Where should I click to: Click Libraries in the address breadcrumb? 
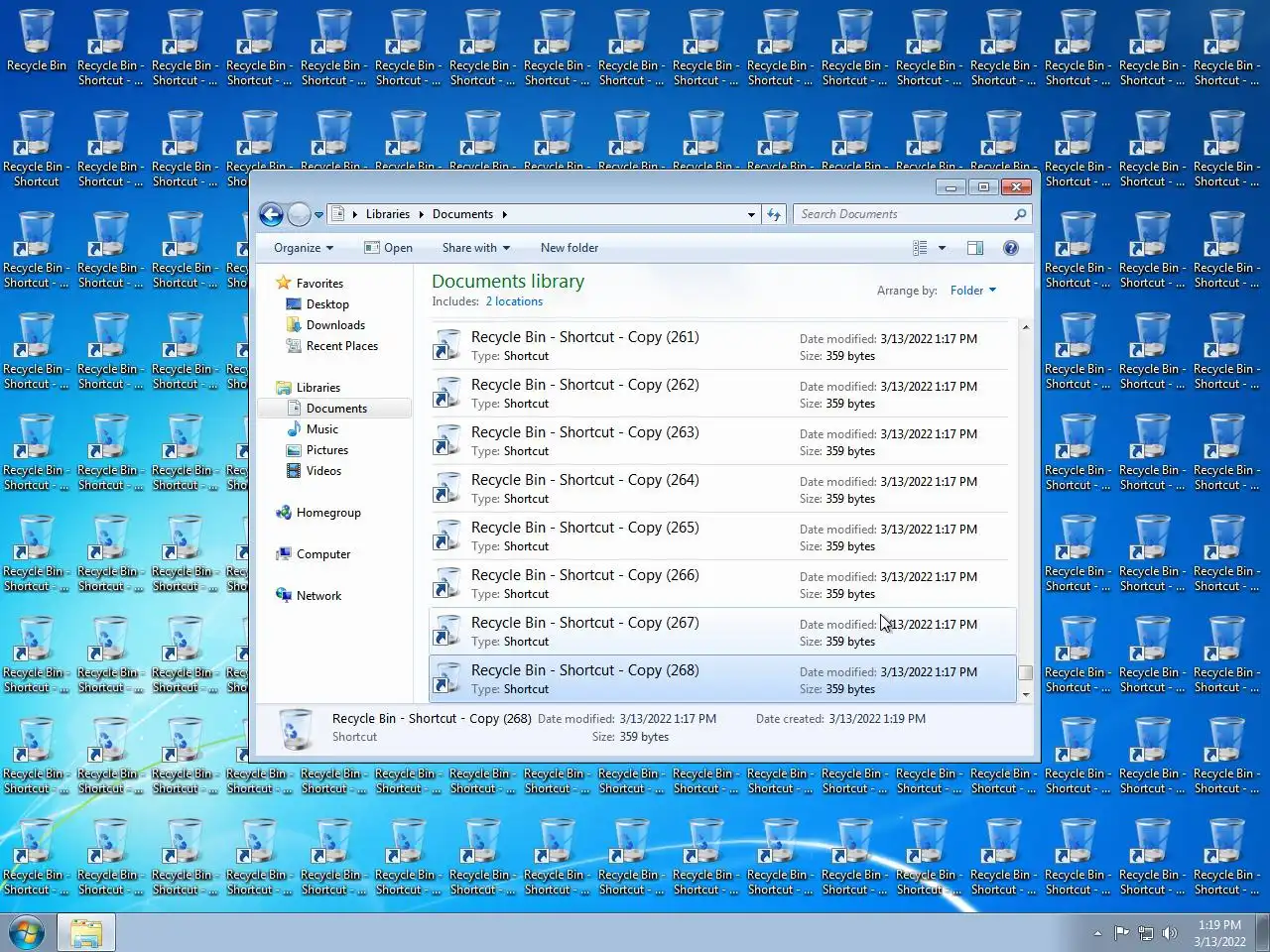tap(388, 214)
